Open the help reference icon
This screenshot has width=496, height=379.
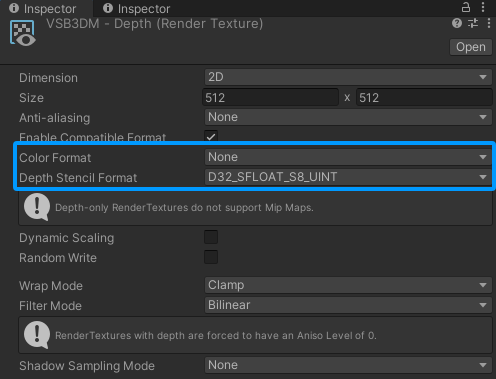(x=457, y=23)
